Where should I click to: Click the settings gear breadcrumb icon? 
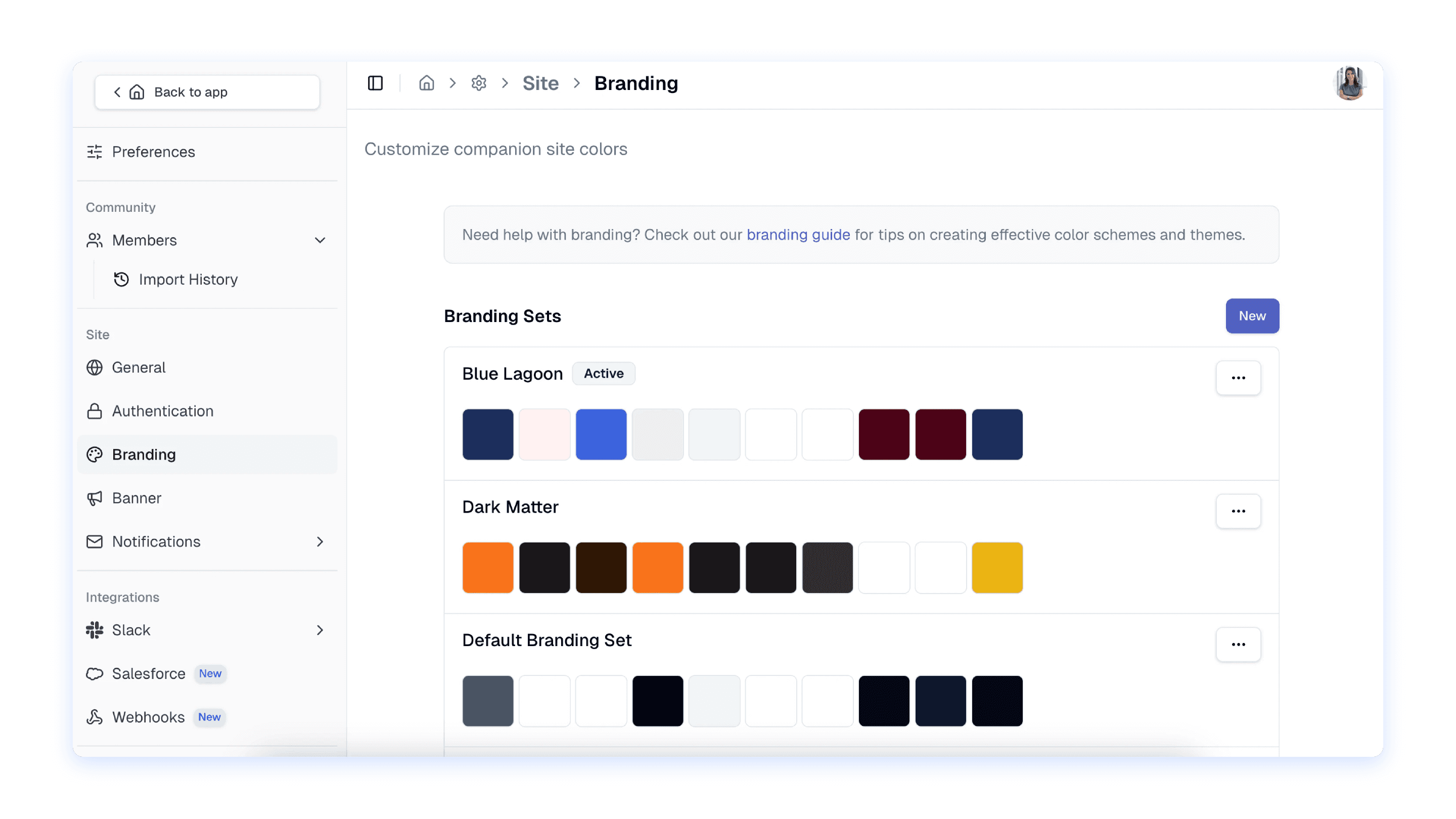pos(479,83)
